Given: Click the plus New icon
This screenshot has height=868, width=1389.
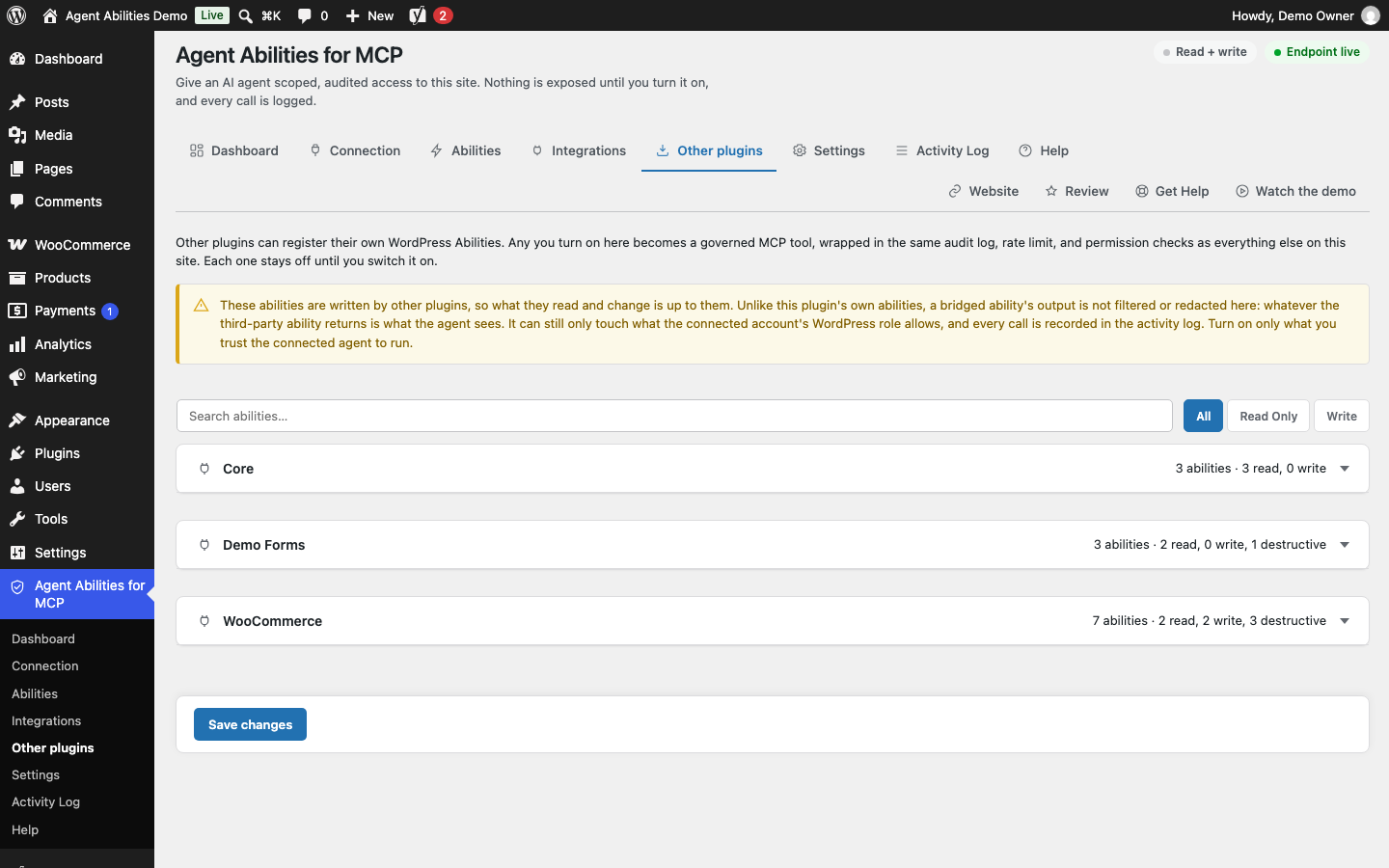Looking at the screenshot, I should [x=353, y=15].
